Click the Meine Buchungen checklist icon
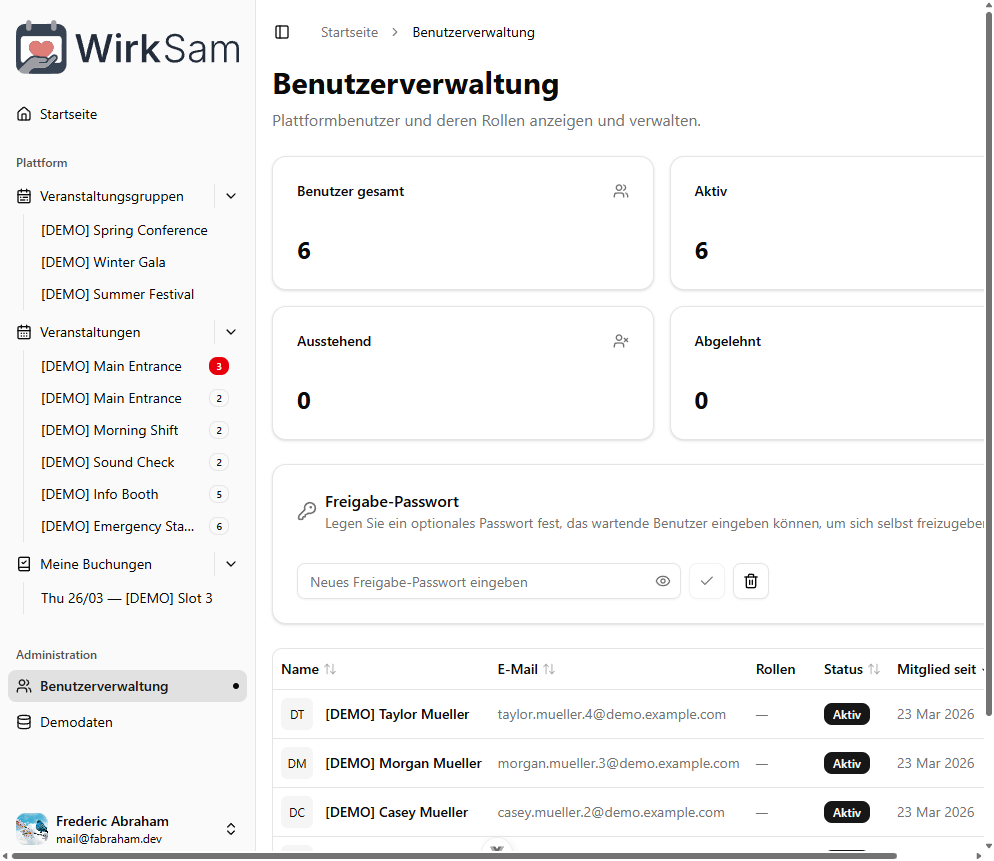 pos(24,564)
